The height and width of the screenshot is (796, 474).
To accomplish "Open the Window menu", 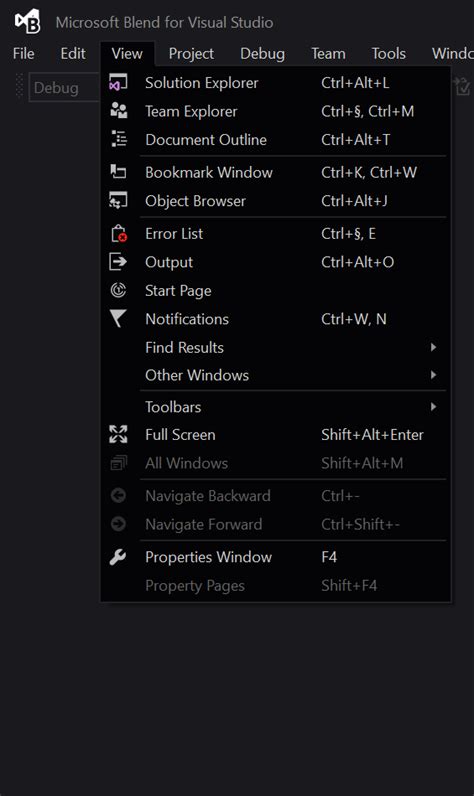I will tap(452, 53).
